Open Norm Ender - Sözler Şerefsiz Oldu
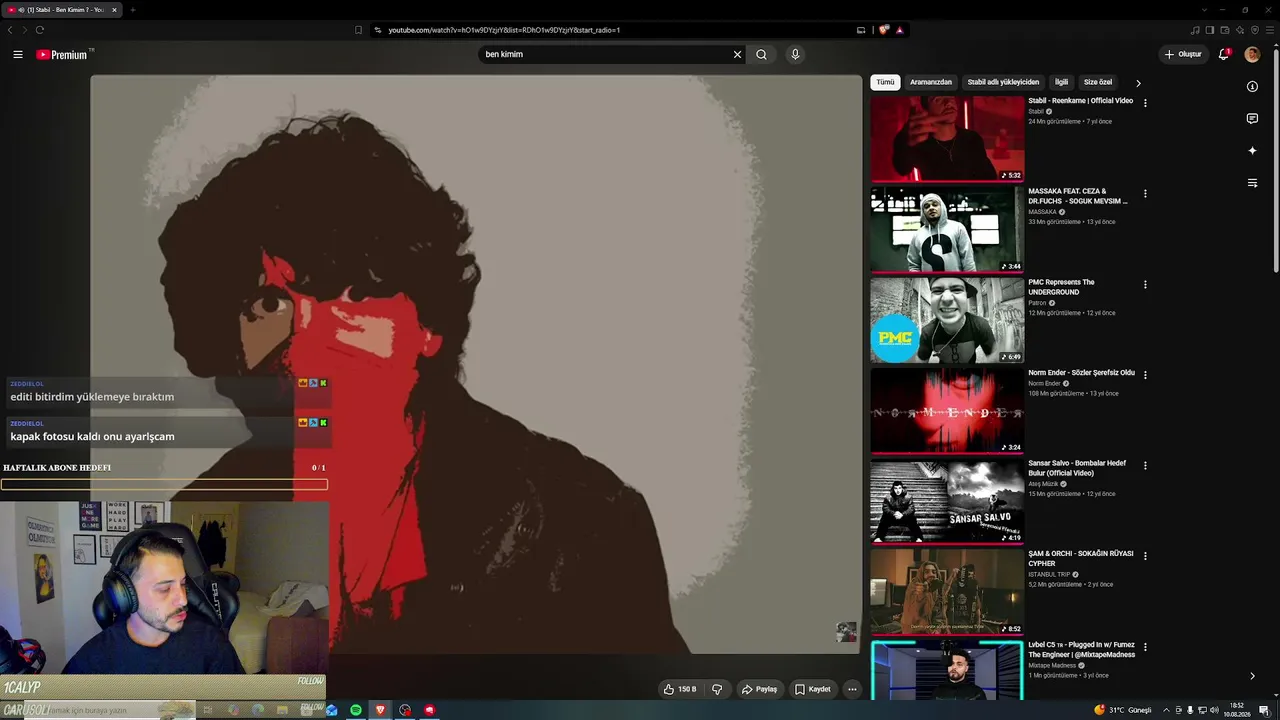The width and height of the screenshot is (1280, 720). click(1081, 373)
